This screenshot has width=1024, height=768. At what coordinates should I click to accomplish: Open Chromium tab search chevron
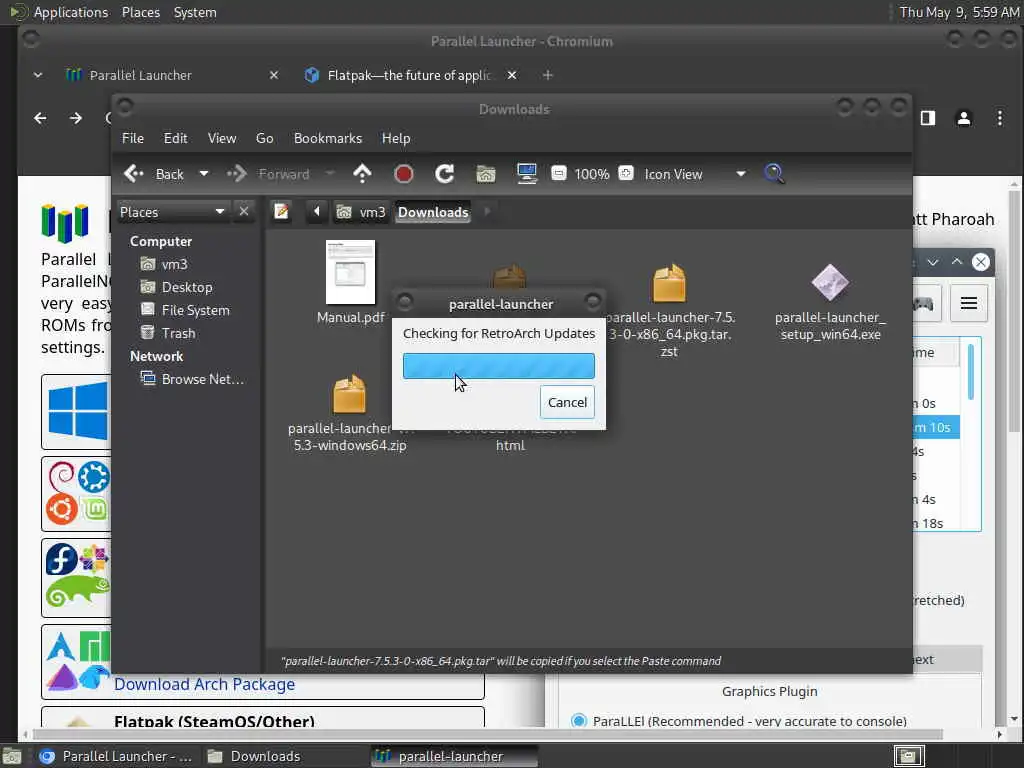[x=38, y=75]
